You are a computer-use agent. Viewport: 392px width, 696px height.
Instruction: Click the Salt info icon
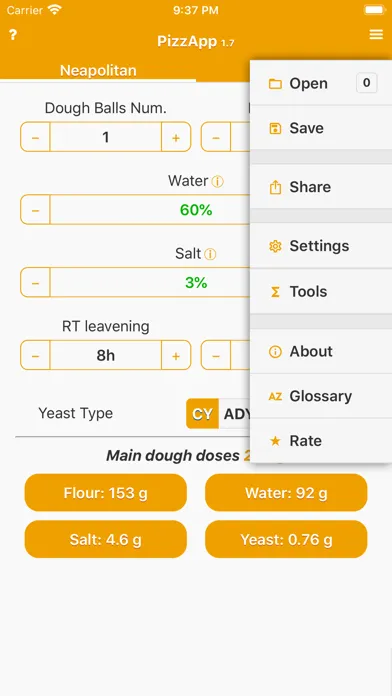[210, 254]
